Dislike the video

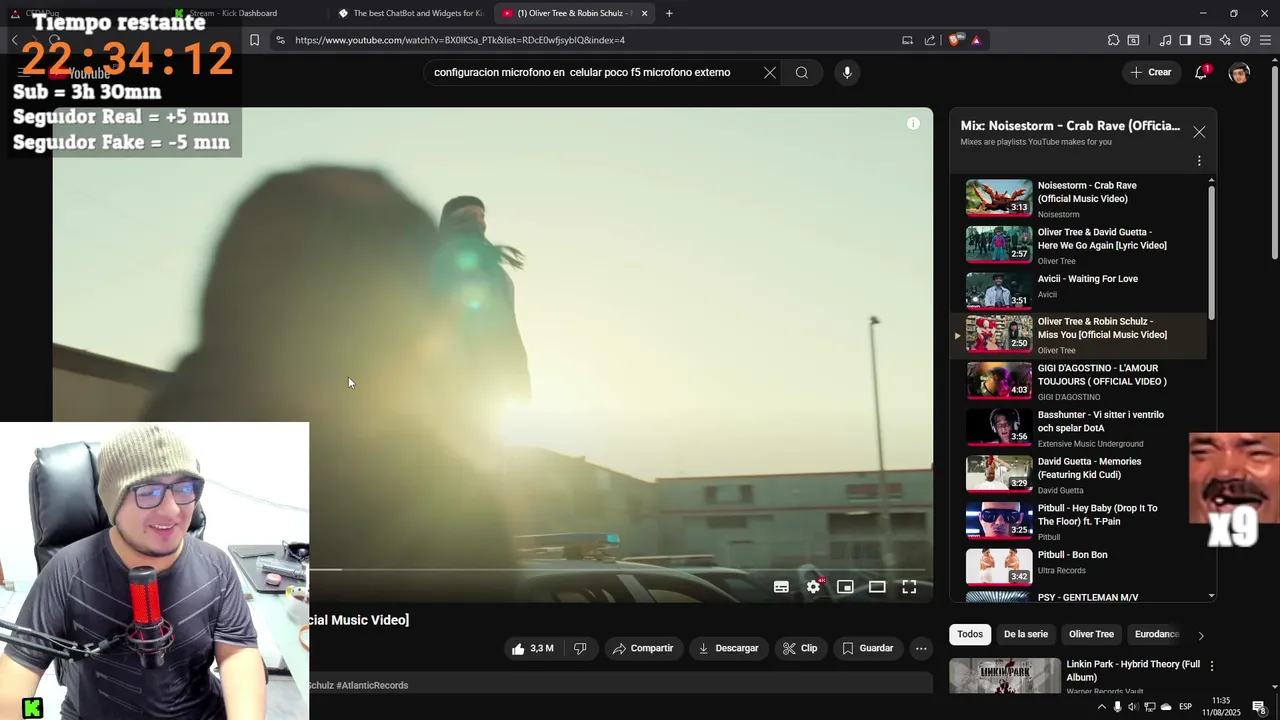click(580, 648)
